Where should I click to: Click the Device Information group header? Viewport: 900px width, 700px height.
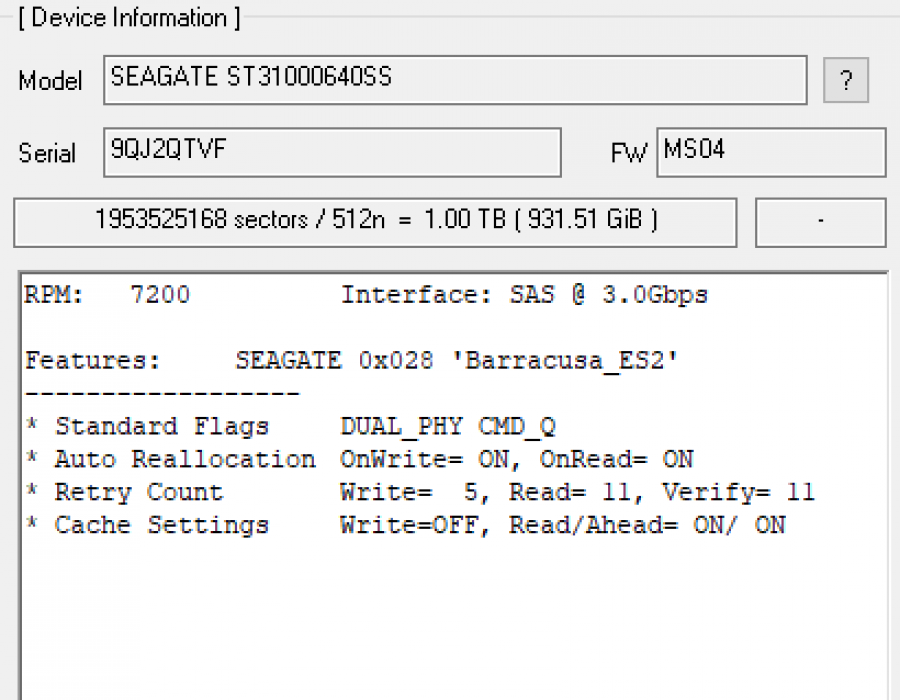point(129,18)
